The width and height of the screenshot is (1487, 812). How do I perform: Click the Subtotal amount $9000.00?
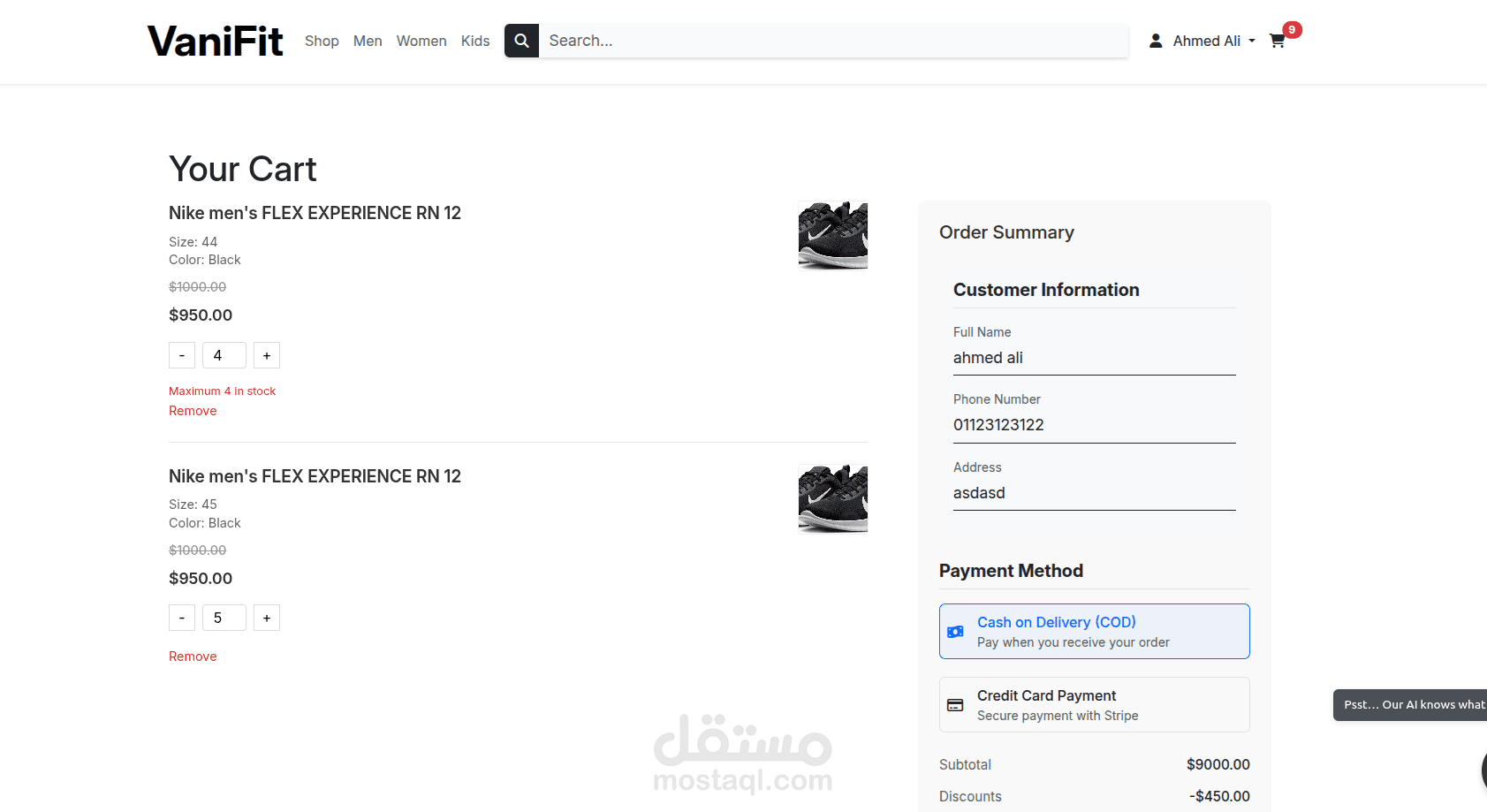pos(1218,764)
